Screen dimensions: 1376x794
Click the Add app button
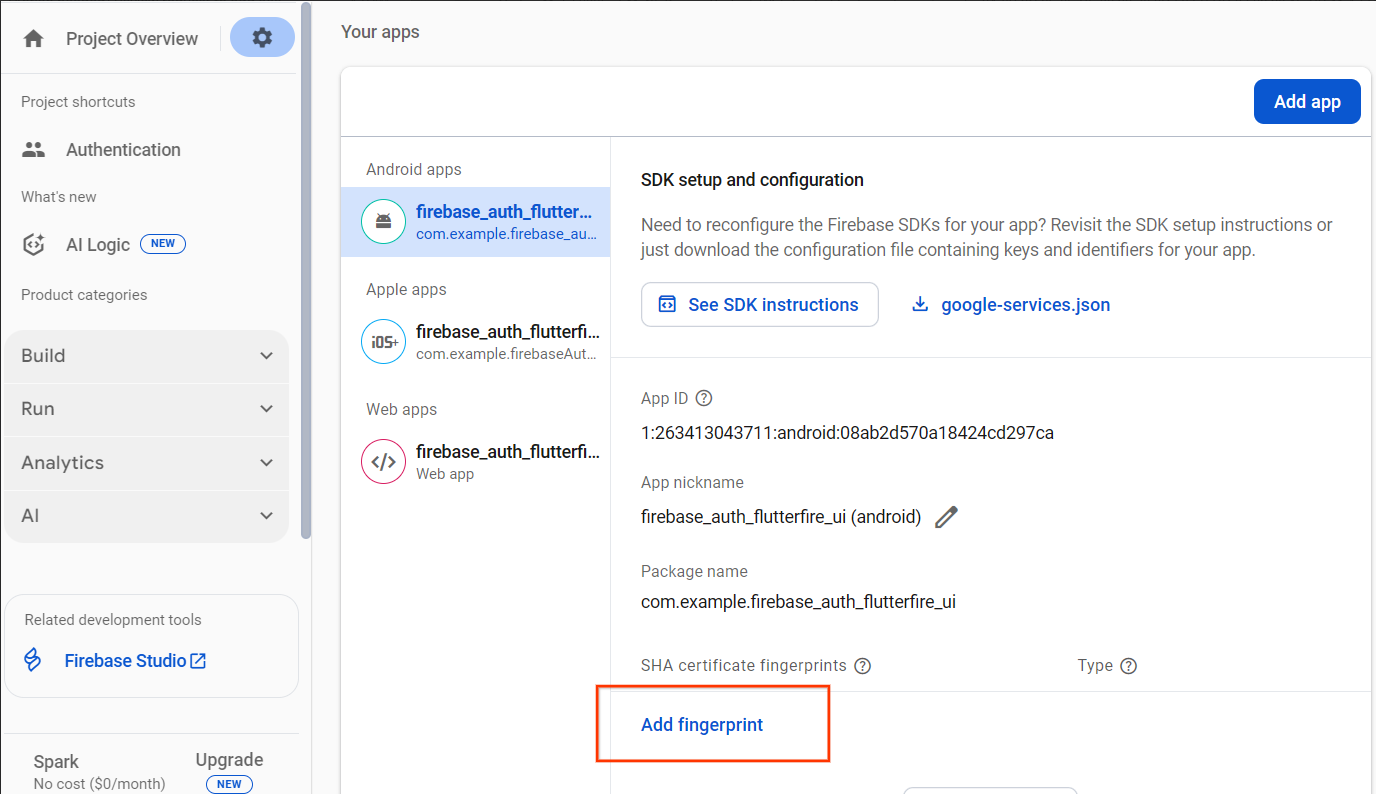point(1307,101)
